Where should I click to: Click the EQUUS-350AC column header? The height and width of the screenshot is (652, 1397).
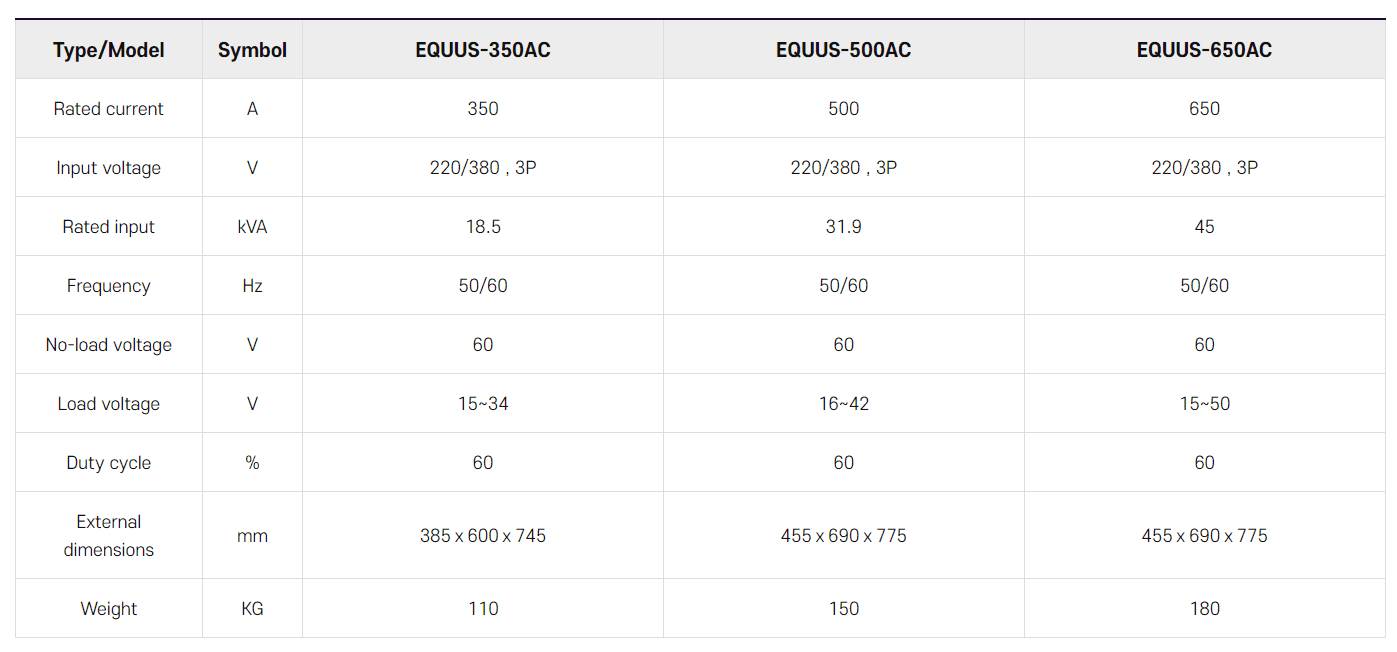pyautogui.click(x=483, y=50)
